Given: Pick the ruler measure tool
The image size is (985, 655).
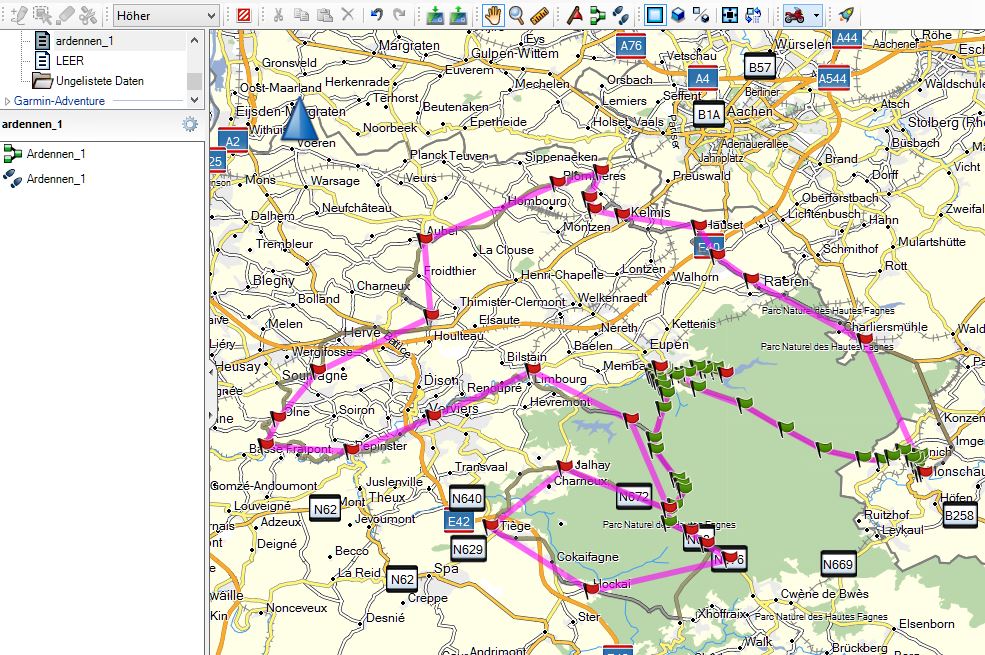Looking at the screenshot, I should 541,15.
